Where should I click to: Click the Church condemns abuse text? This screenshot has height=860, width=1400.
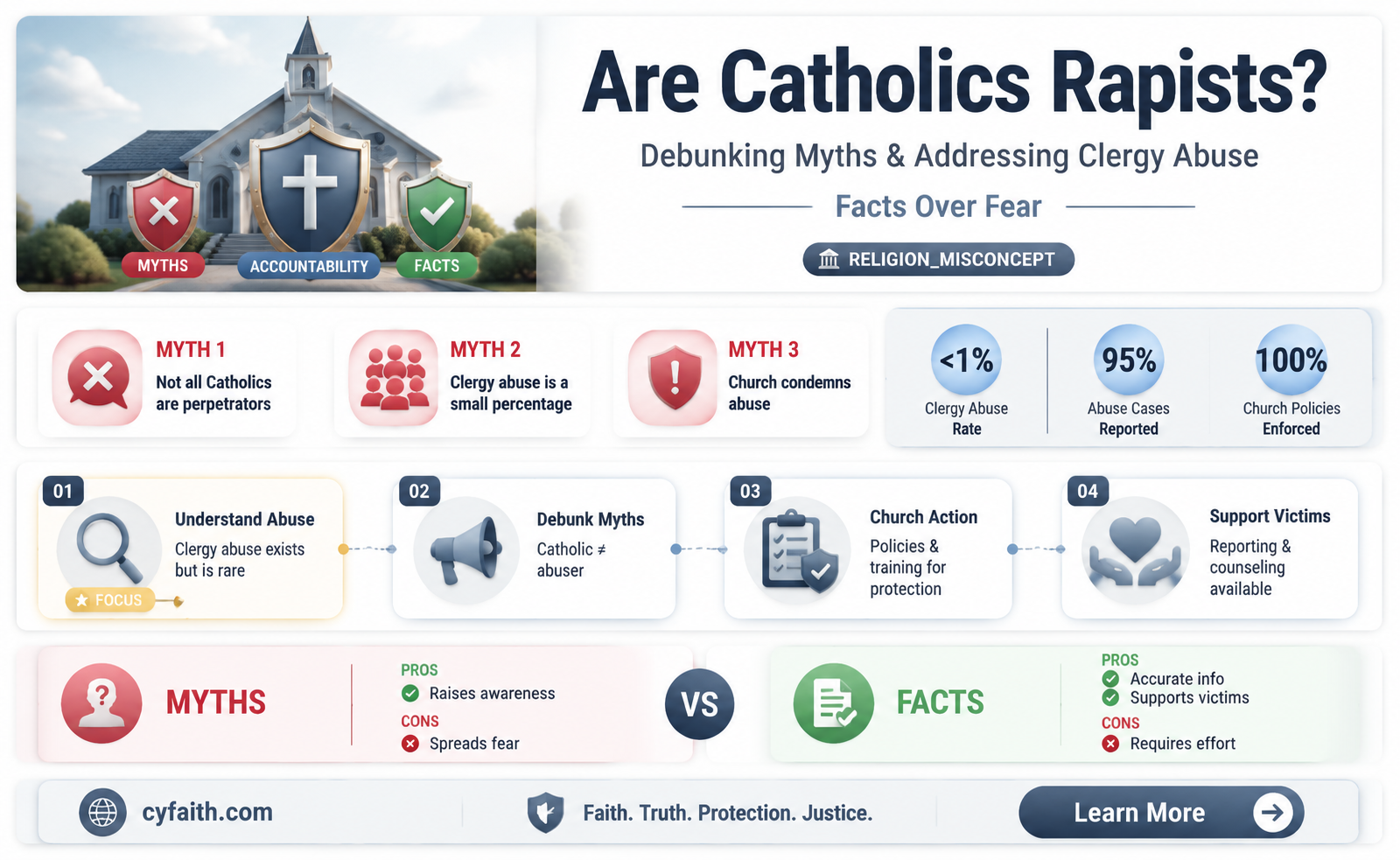pos(789,393)
